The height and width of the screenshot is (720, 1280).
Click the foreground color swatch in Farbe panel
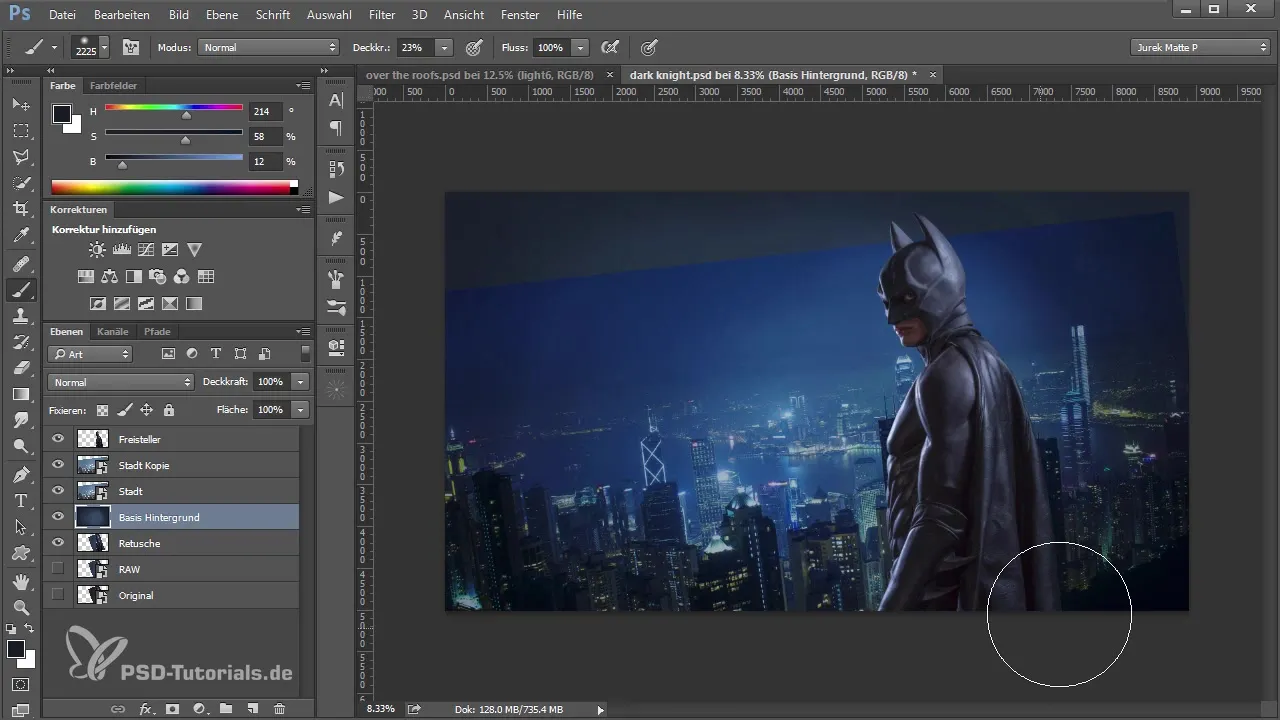click(x=62, y=113)
